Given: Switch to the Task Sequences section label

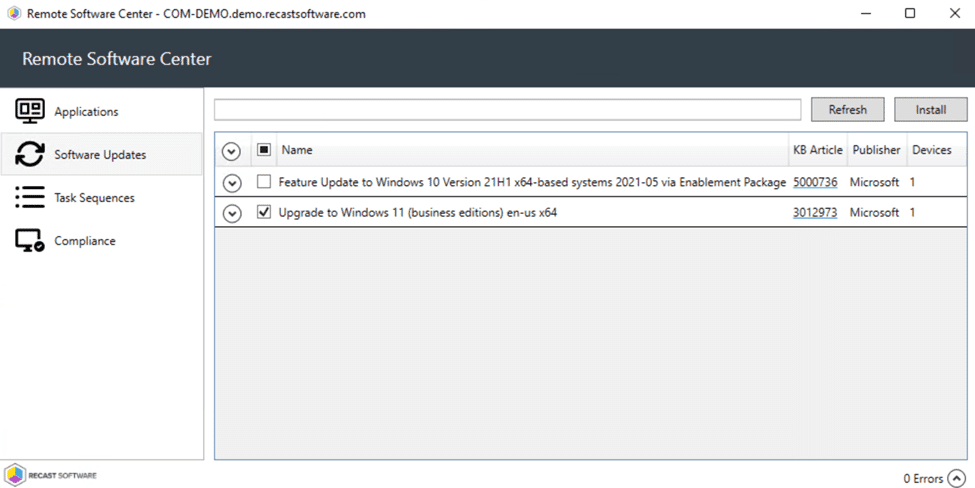Looking at the screenshot, I should click(x=94, y=198).
